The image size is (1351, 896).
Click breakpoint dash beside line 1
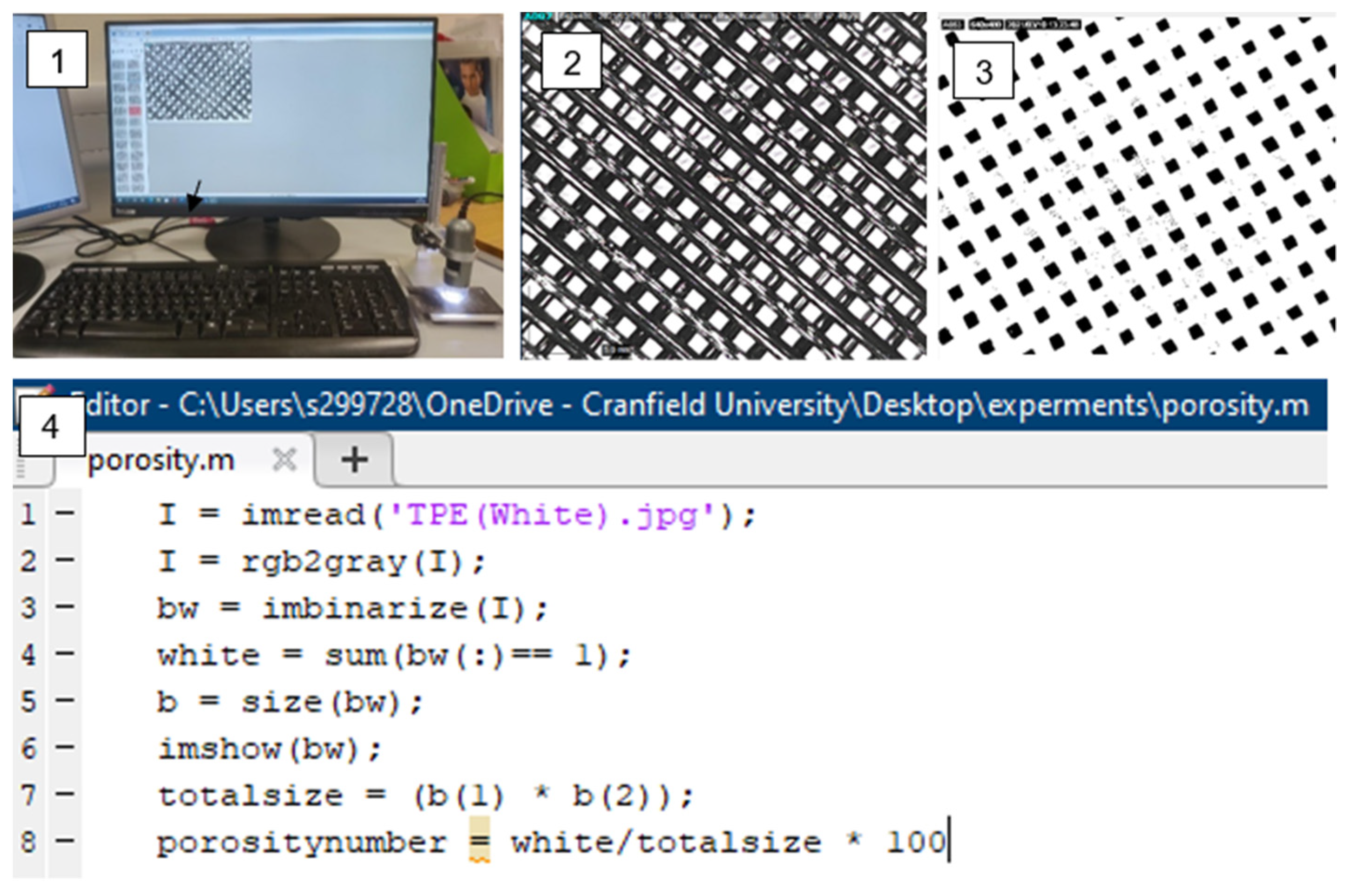point(65,512)
